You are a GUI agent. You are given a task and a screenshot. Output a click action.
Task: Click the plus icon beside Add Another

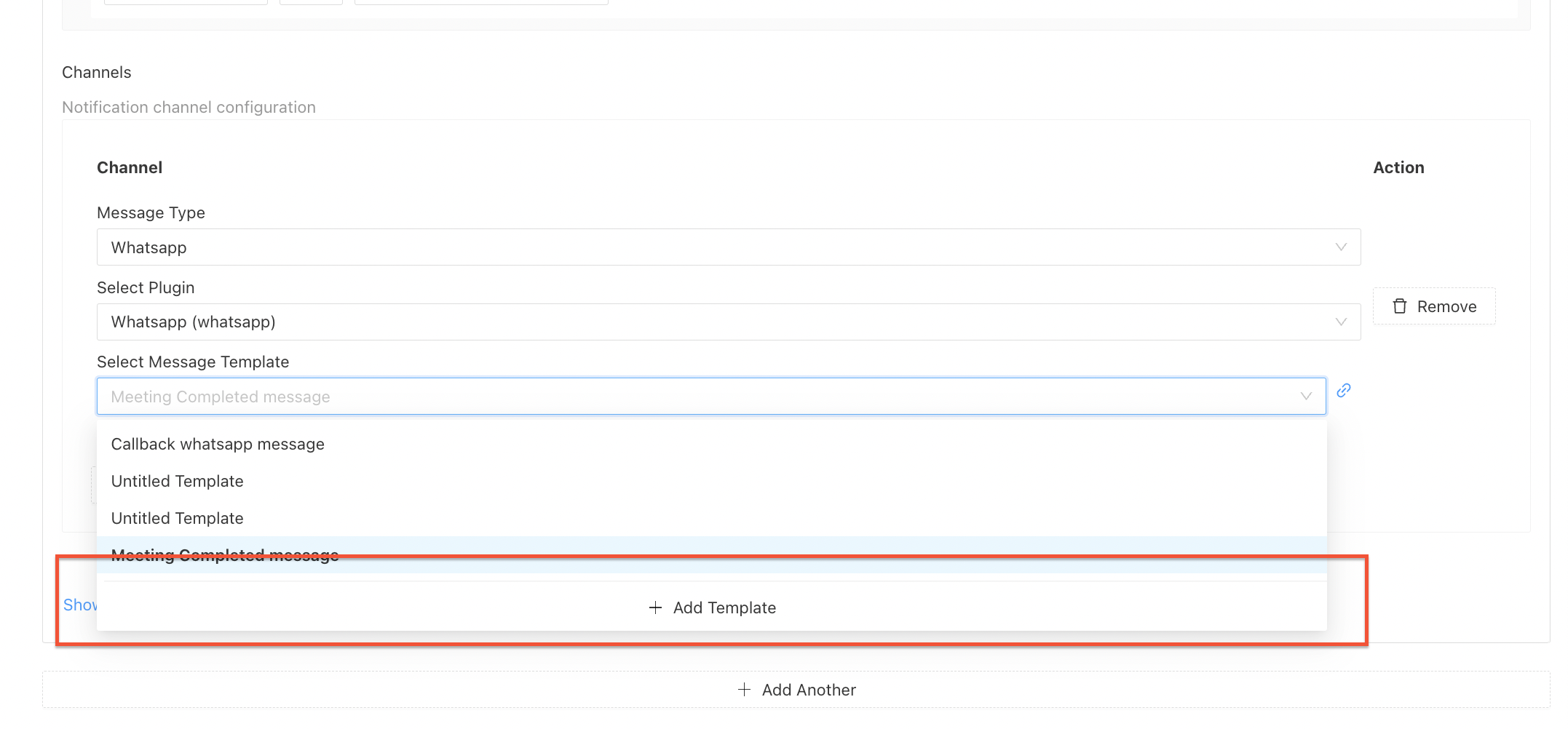(744, 690)
